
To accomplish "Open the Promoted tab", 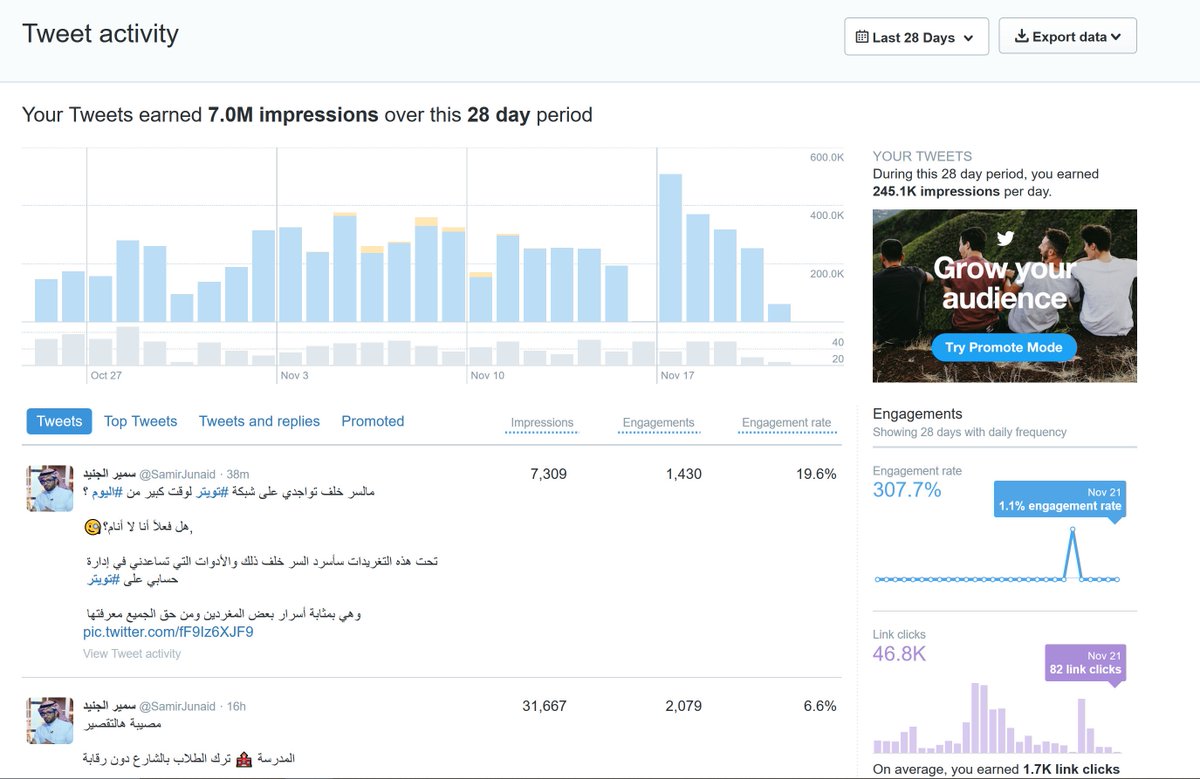I will pos(372,421).
